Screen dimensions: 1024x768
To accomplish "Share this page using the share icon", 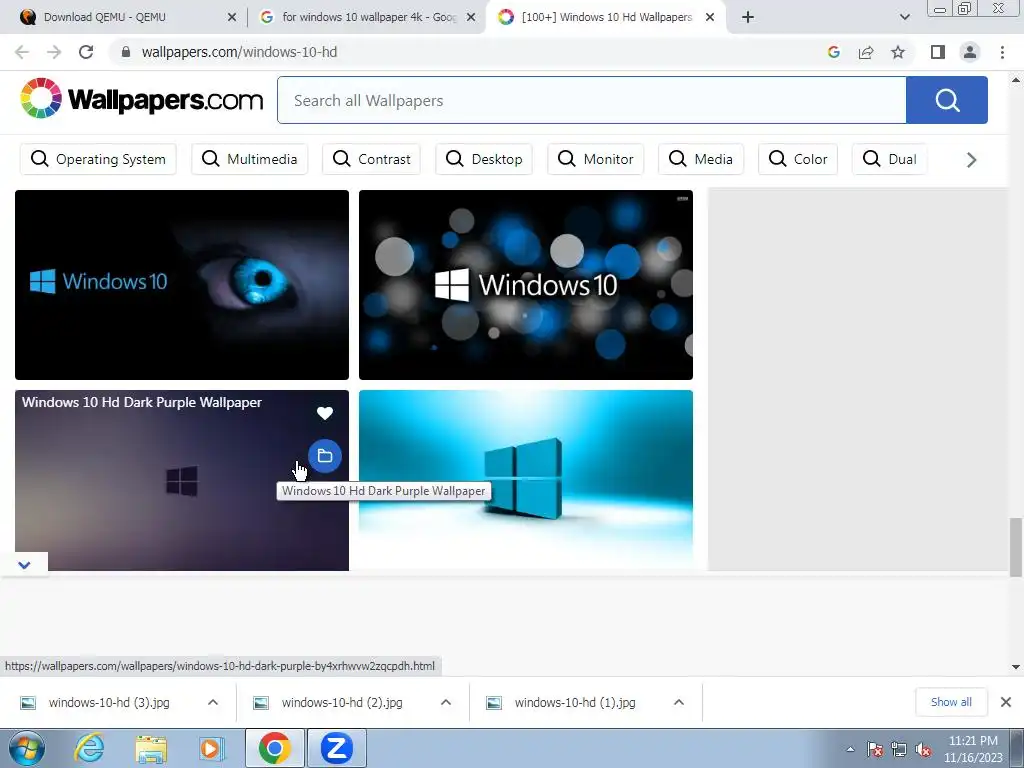I will click(866, 52).
